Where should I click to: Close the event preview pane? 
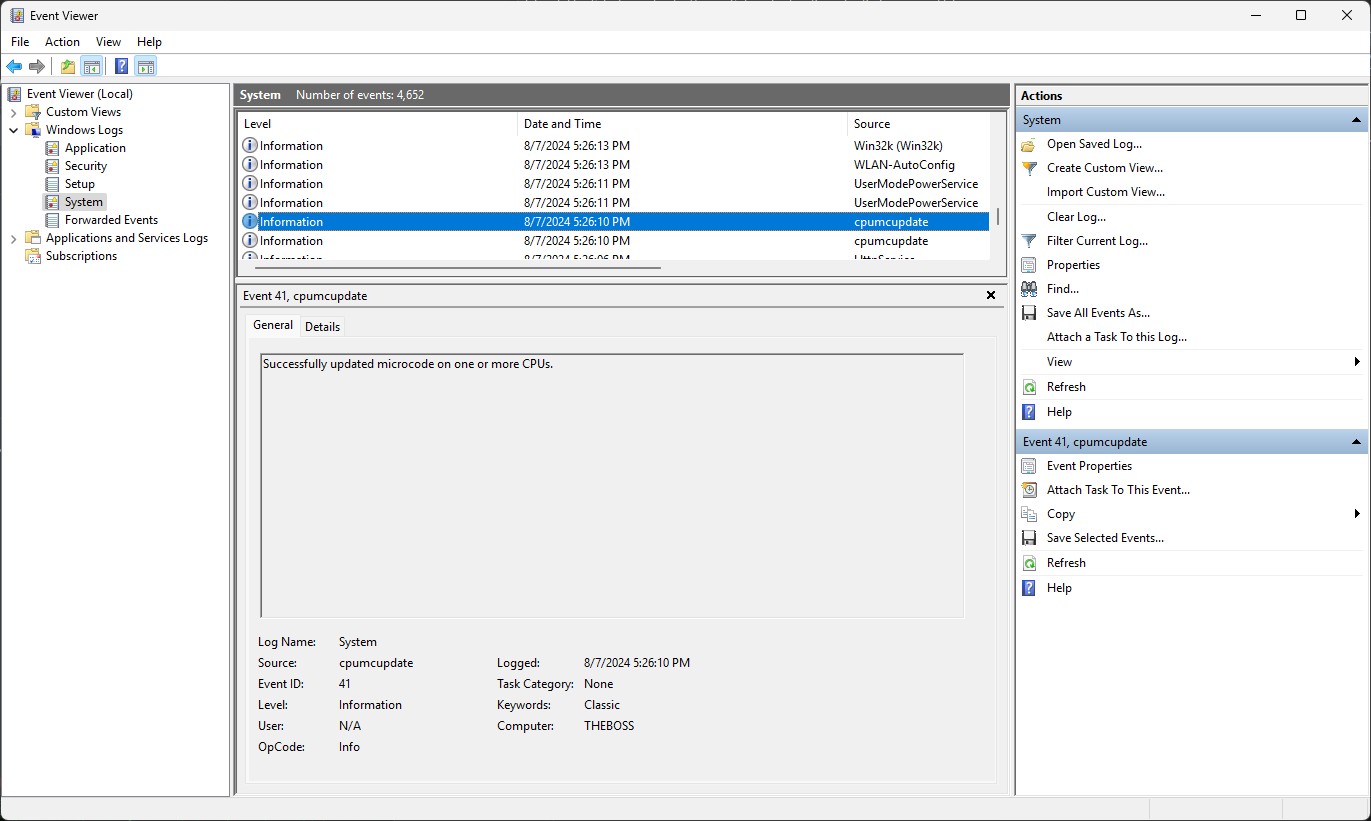991,295
